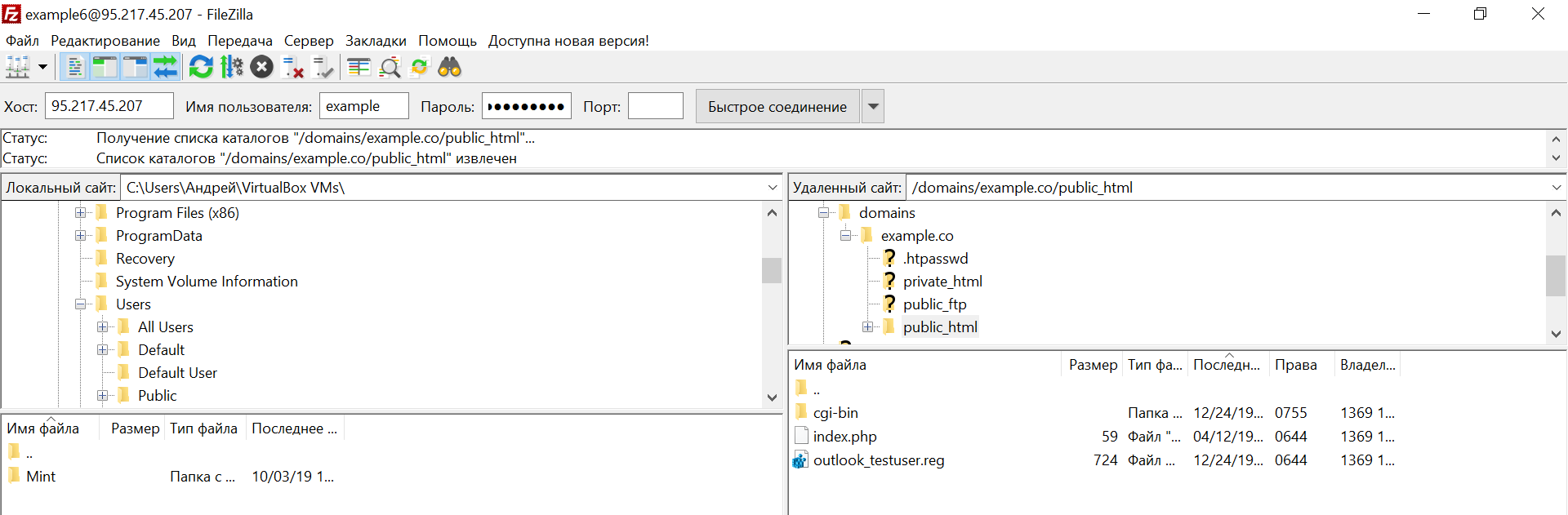
Task: Open quick connect history dropdown arrow
Action: pyautogui.click(x=873, y=106)
